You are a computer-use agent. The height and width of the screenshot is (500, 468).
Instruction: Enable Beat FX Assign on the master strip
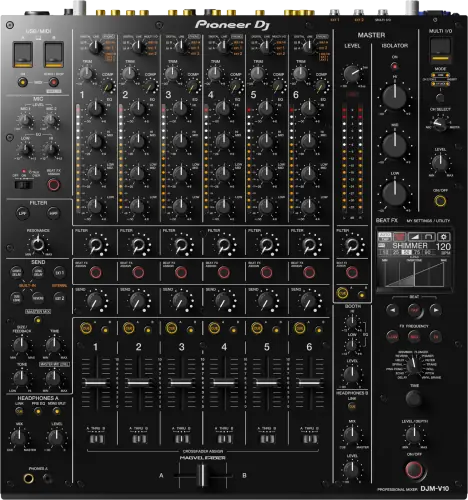352,272
